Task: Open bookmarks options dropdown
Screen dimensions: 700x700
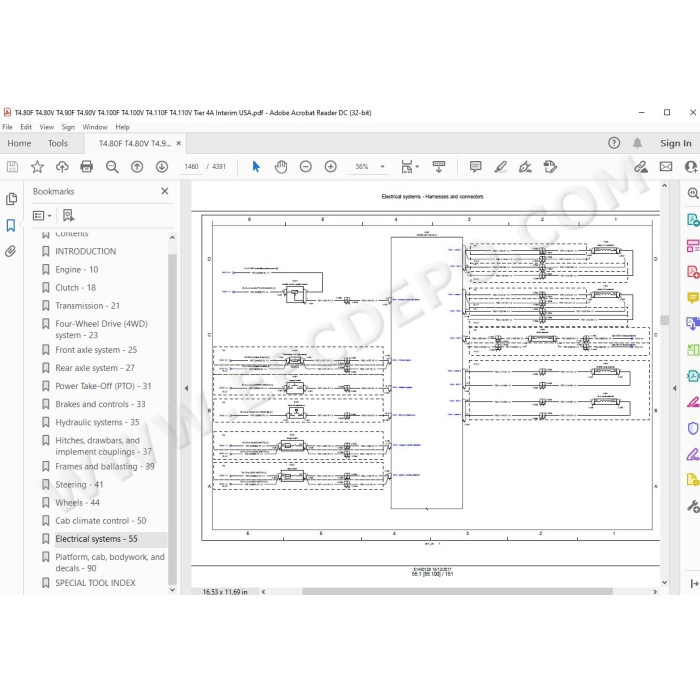Action: coord(42,216)
